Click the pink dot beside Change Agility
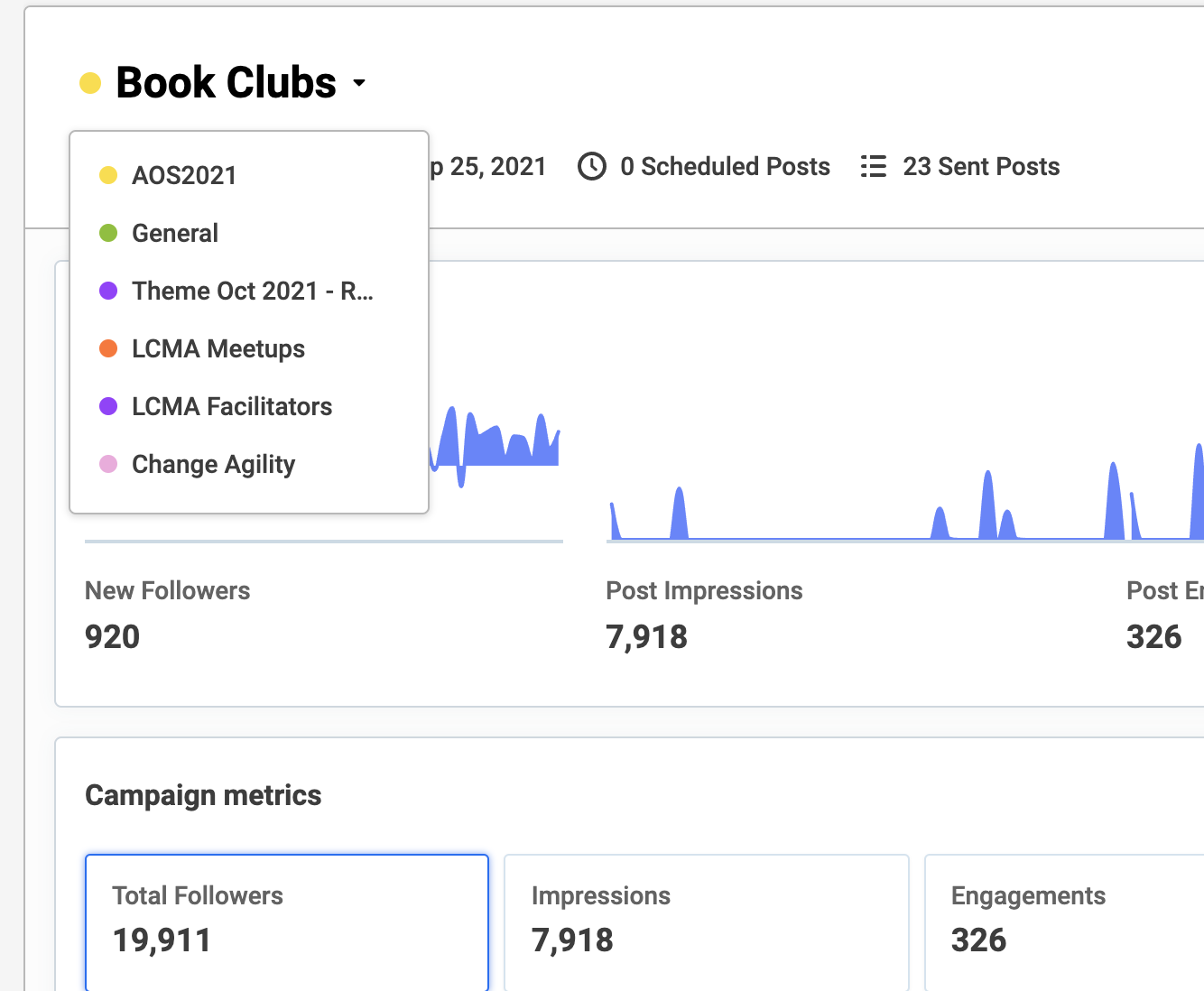The width and height of the screenshot is (1204, 991). click(108, 464)
